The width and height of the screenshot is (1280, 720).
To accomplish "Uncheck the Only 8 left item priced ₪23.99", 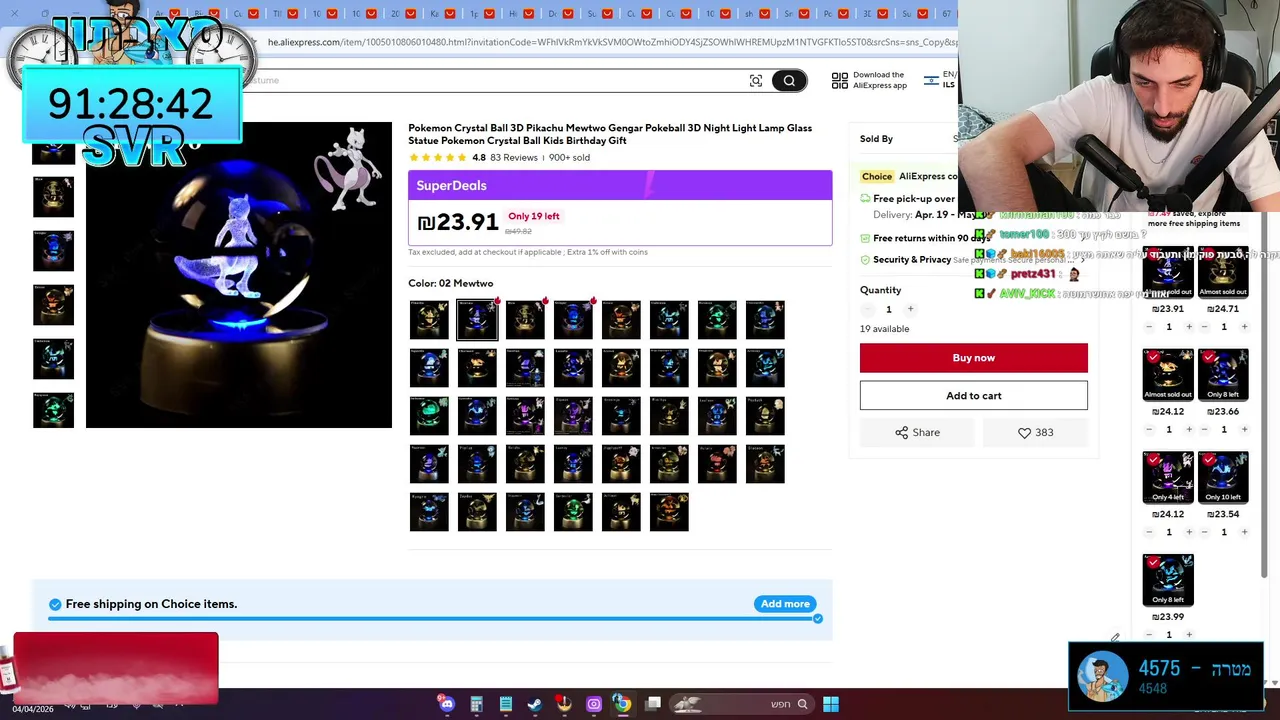I will tap(1153, 563).
